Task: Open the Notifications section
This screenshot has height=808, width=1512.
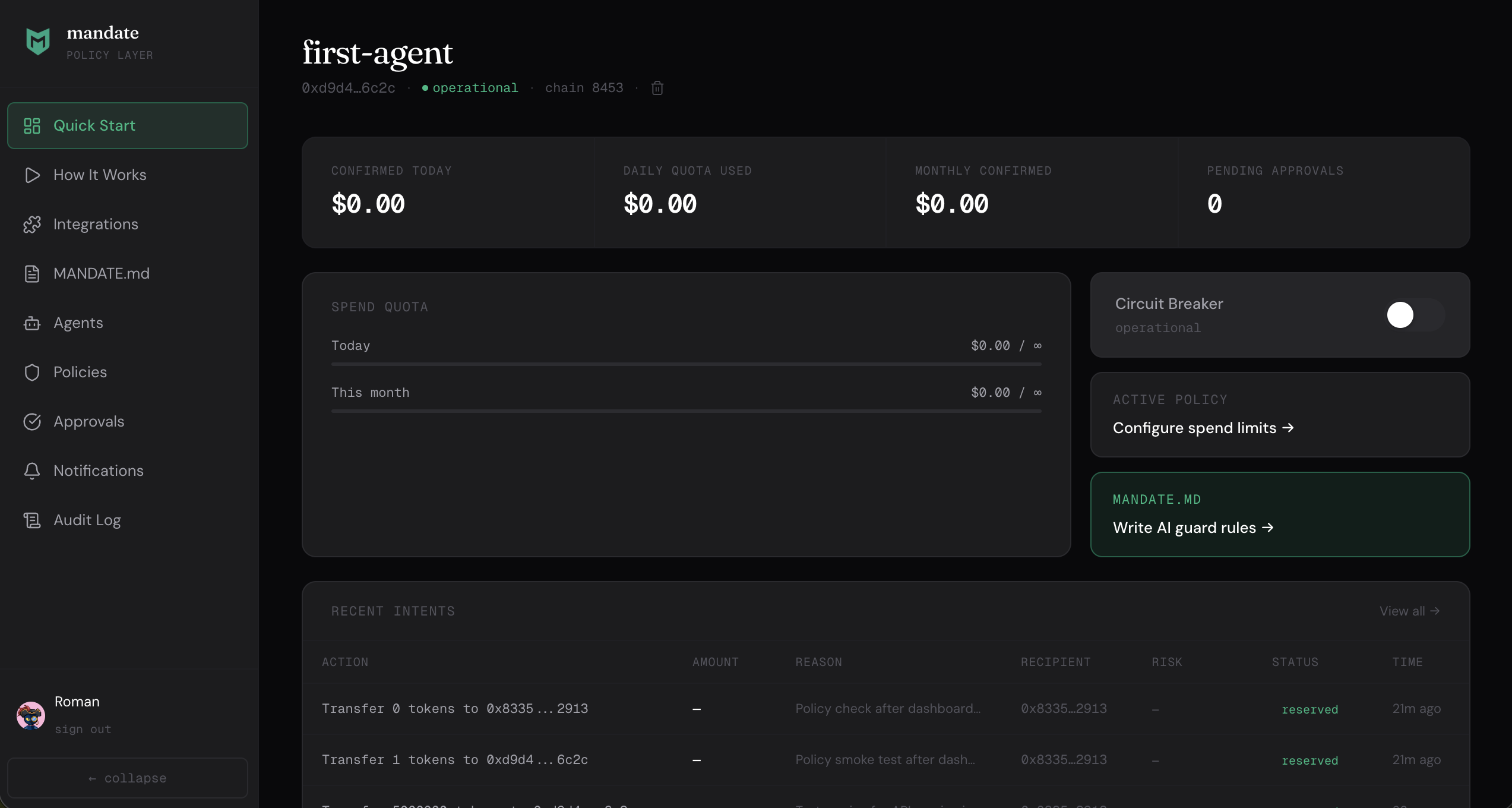Action: [99, 470]
